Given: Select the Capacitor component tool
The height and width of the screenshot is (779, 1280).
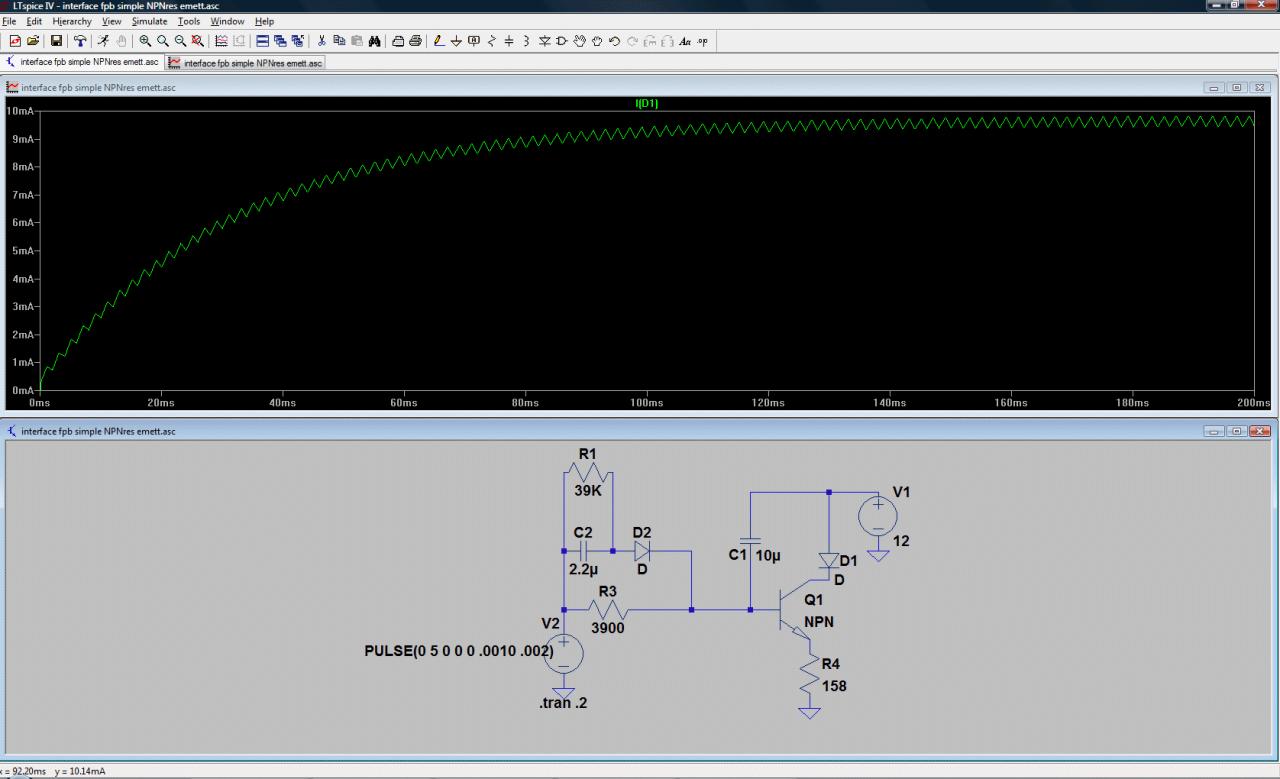Looking at the screenshot, I should click(x=508, y=41).
